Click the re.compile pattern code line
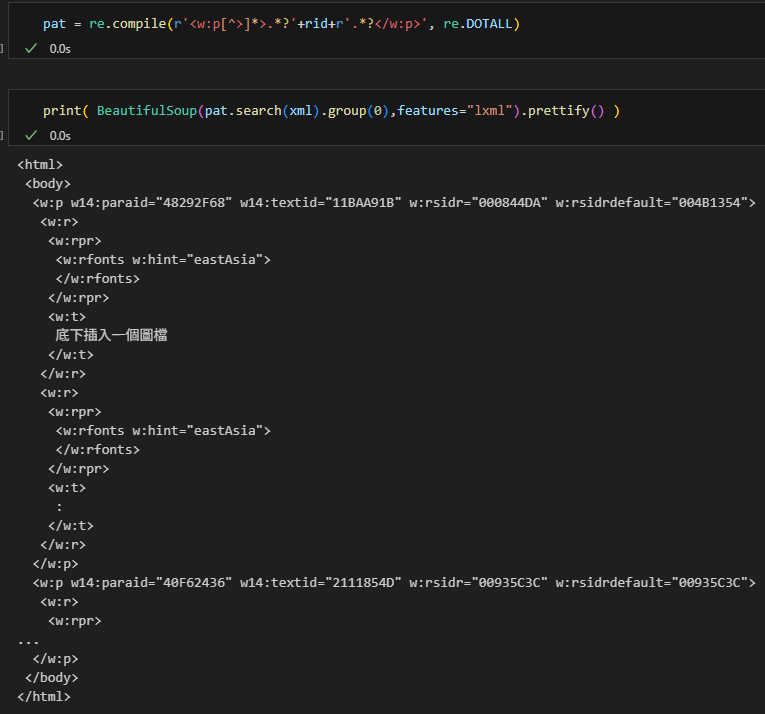This screenshot has height=714, width=765. pos(282,23)
